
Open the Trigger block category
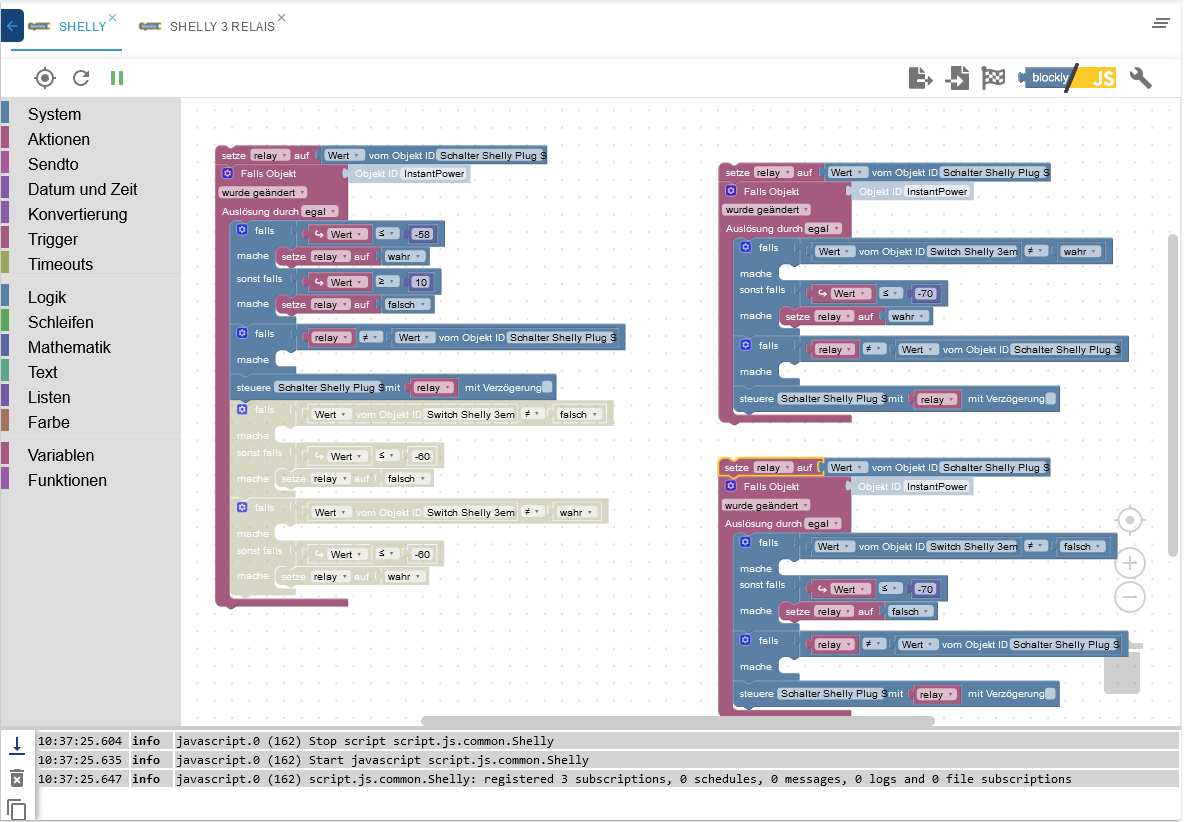[53, 239]
